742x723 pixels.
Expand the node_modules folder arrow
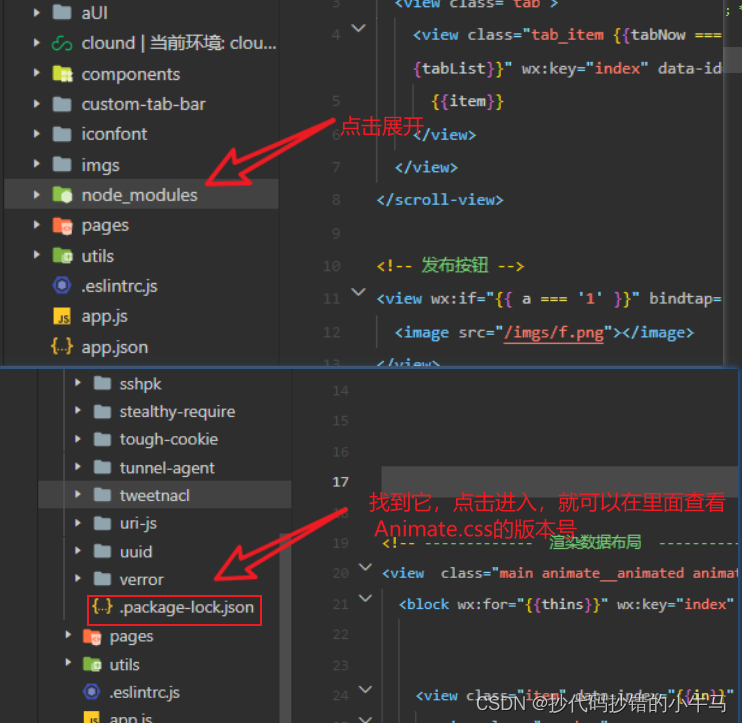pyautogui.click(x=36, y=194)
